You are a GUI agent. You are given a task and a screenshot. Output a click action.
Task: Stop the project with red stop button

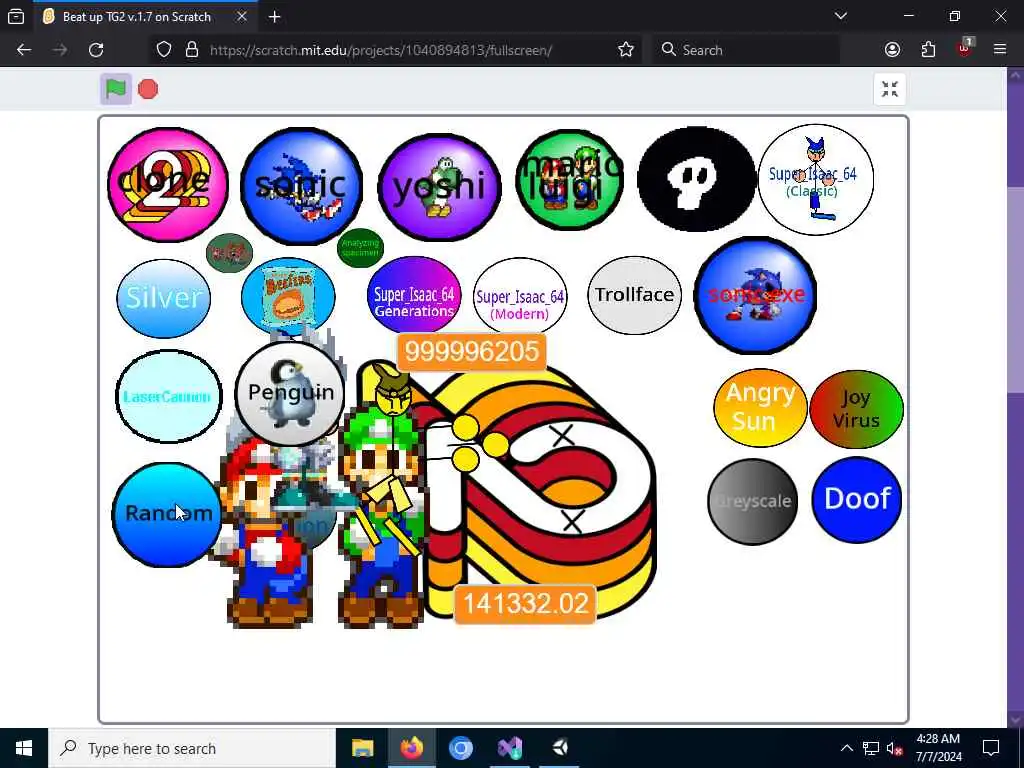(x=148, y=89)
